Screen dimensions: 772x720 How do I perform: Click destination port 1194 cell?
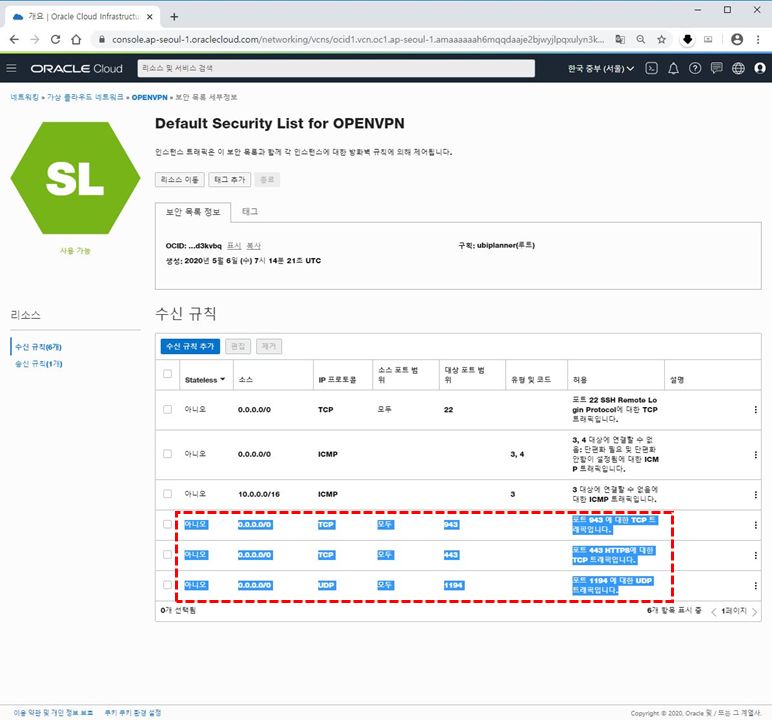[x=453, y=585]
